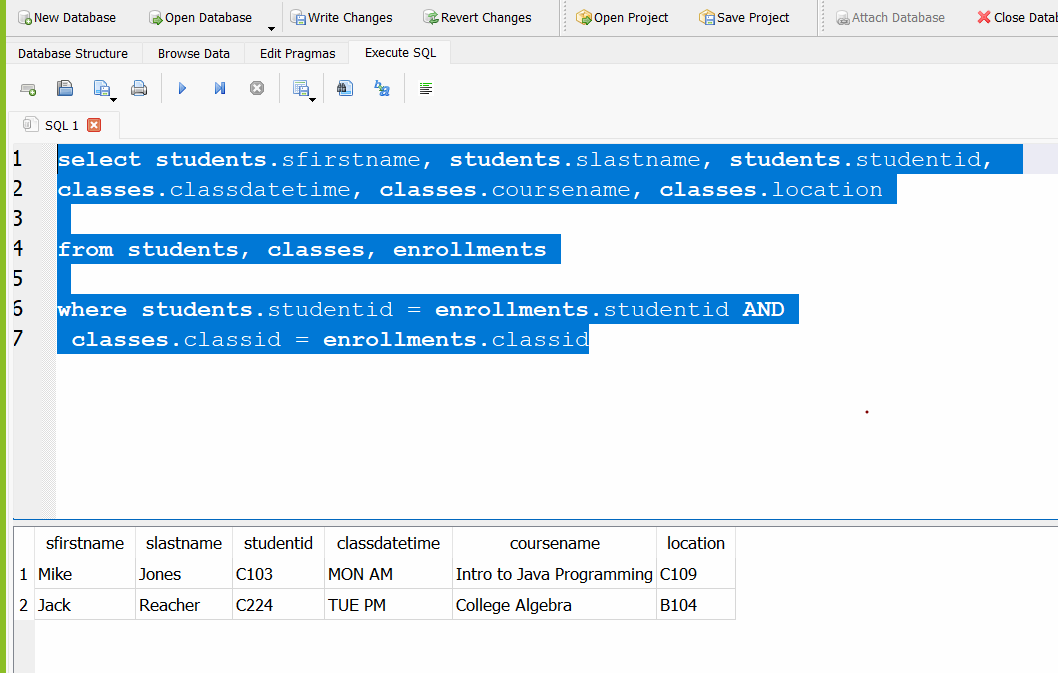Click the 'Mike' cell
The width and height of the screenshot is (1058, 673).
pyautogui.click(x=85, y=574)
